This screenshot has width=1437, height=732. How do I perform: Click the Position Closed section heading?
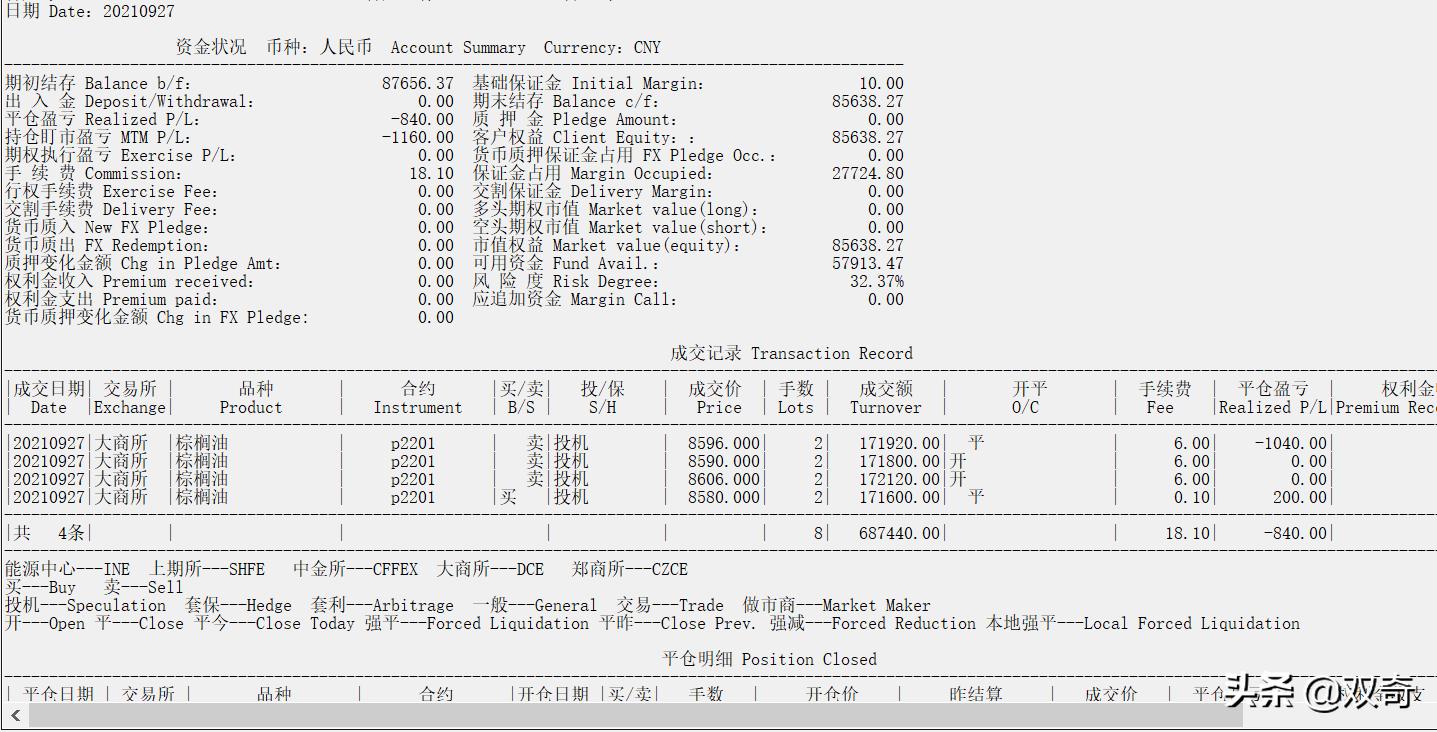pos(769,660)
